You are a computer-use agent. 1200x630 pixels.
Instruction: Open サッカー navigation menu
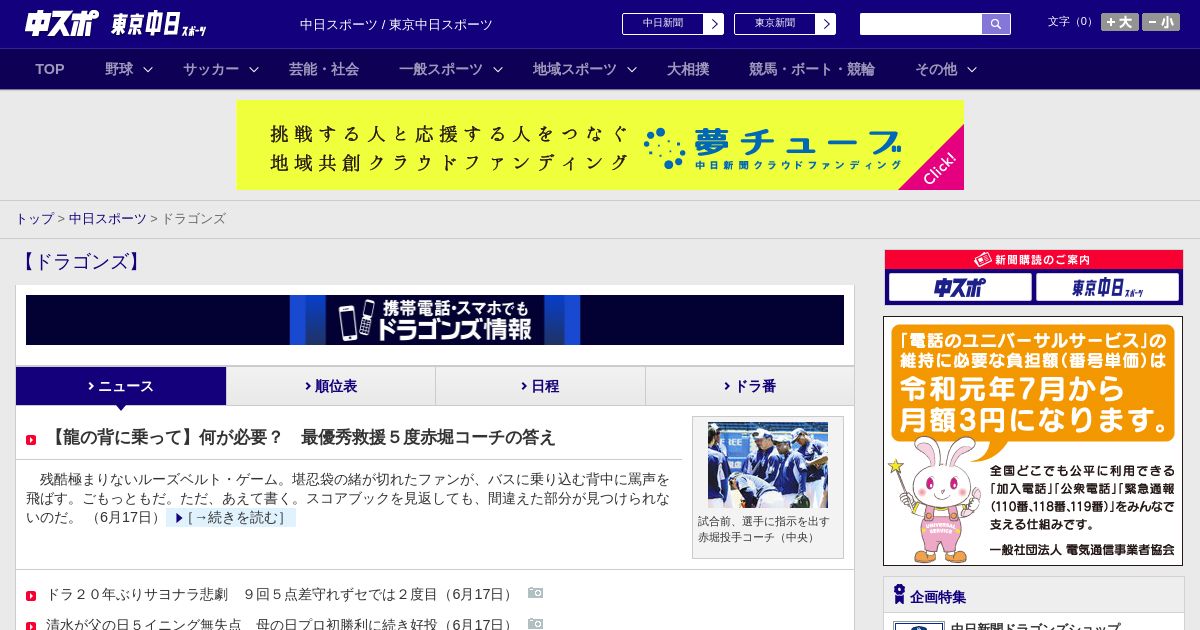(211, 69)
